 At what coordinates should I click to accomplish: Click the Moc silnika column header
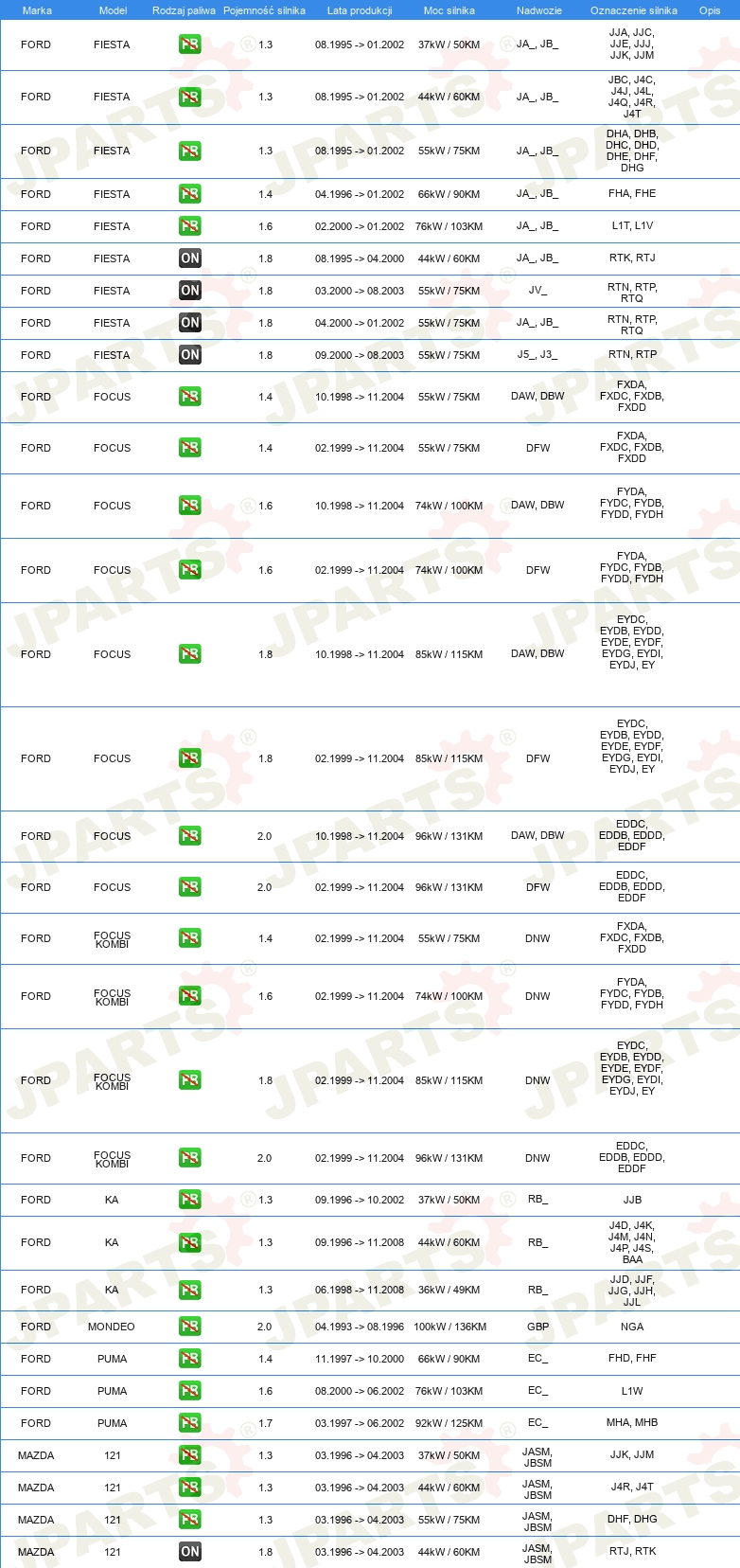point(449,10)
